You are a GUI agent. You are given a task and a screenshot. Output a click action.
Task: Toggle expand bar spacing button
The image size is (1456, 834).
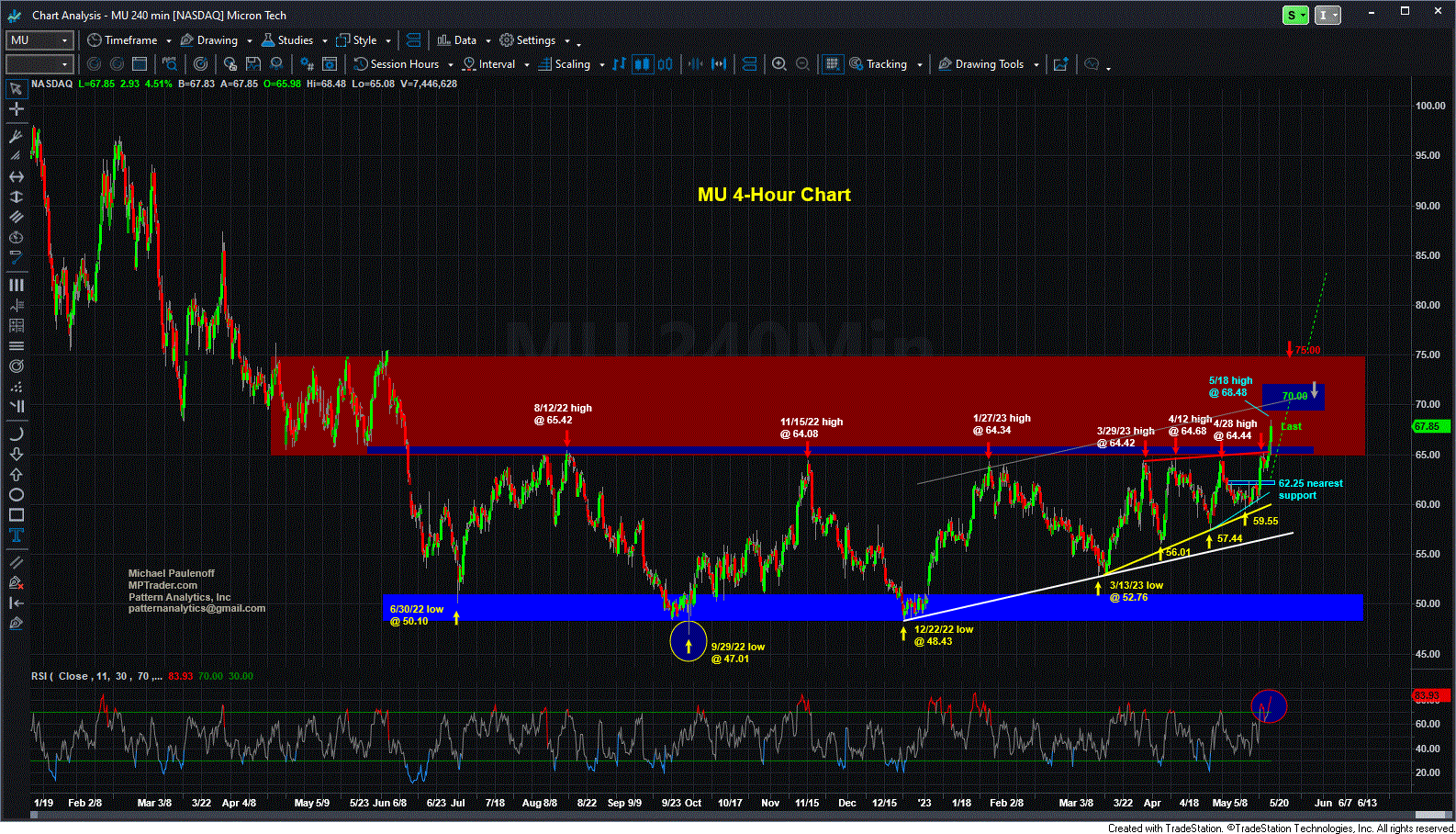point(719,64)
